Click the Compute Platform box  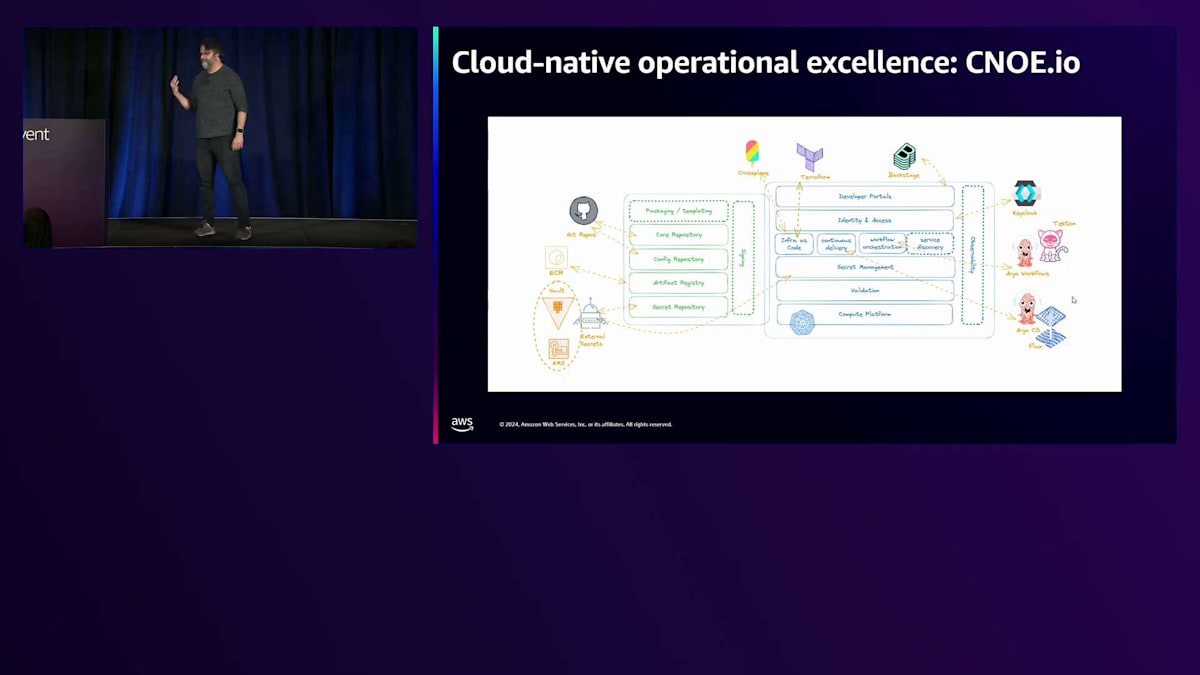click(x=865, y=314)
